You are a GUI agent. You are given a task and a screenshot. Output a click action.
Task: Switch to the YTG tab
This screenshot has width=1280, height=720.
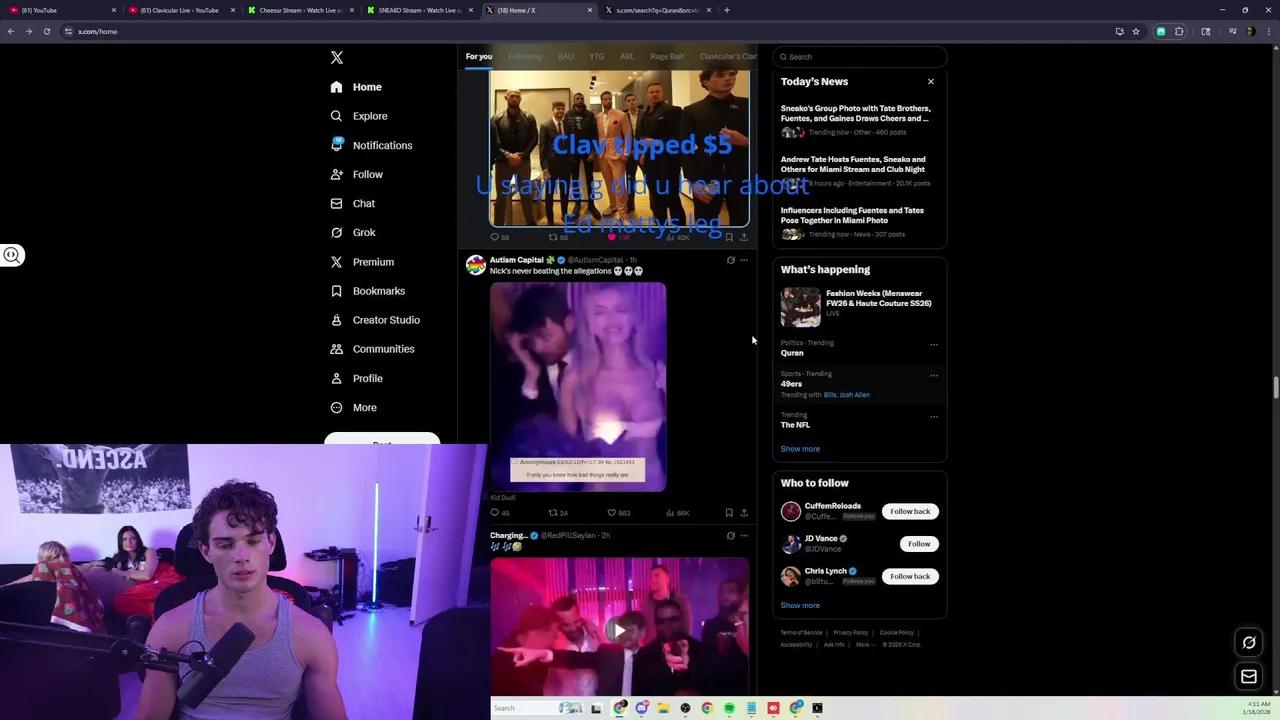pyautogui.click(x=597, y=57)
